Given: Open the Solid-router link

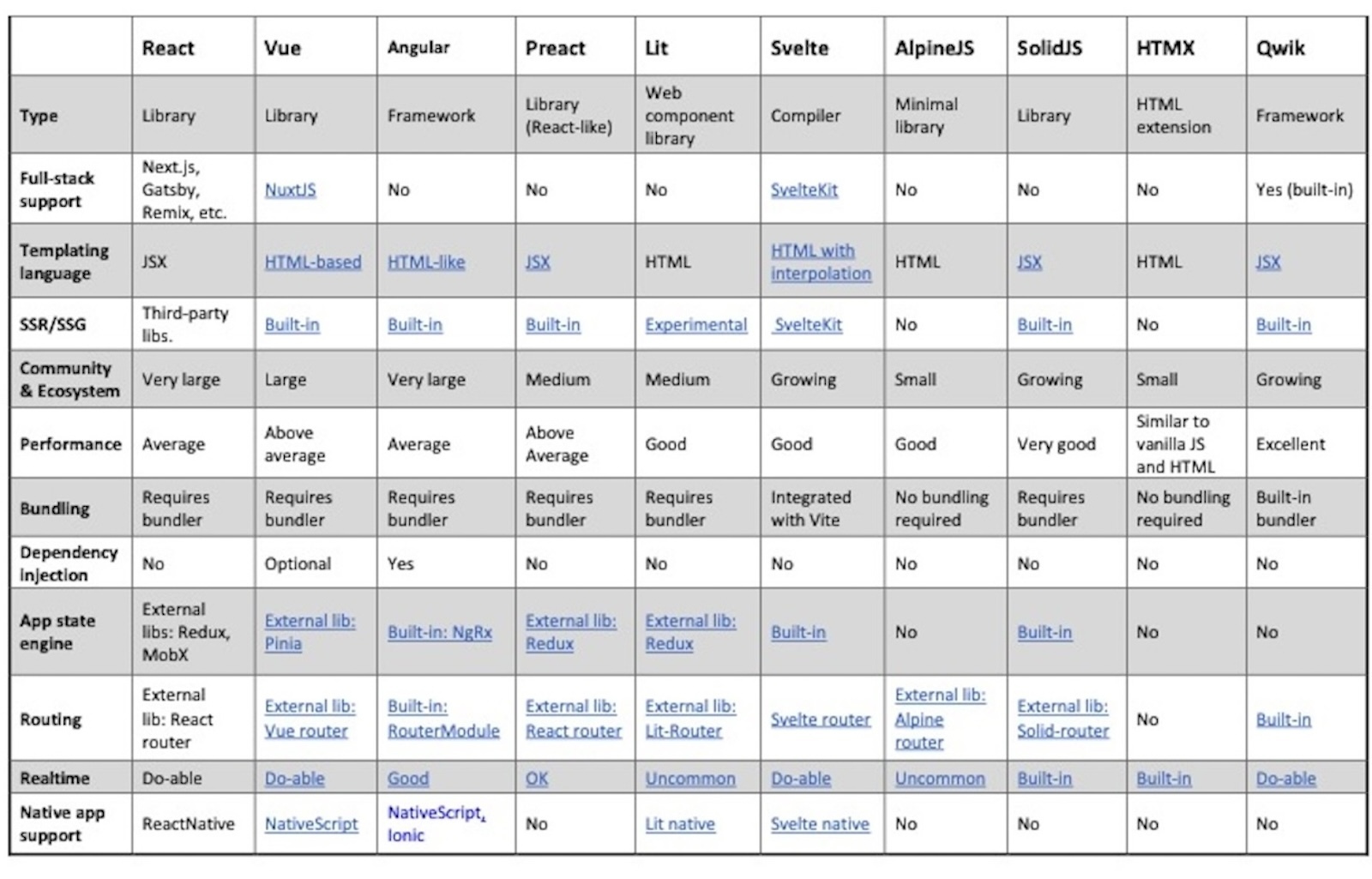Looking at the screenshot, I should click(1062, 731).
